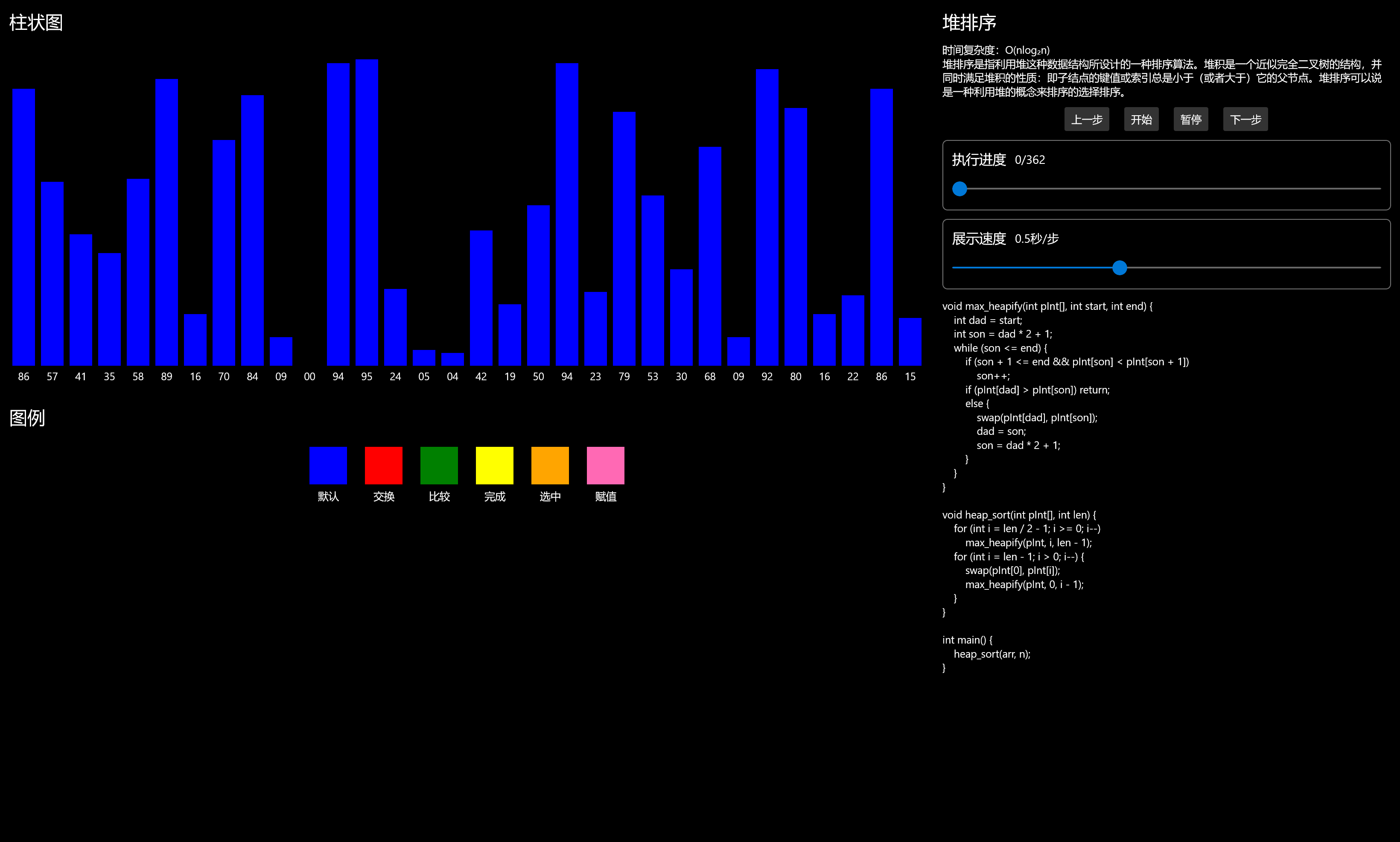Click the tallest bar labeled 95
Viewport: 1400px width, 842px height.
(x=367, y=213)
